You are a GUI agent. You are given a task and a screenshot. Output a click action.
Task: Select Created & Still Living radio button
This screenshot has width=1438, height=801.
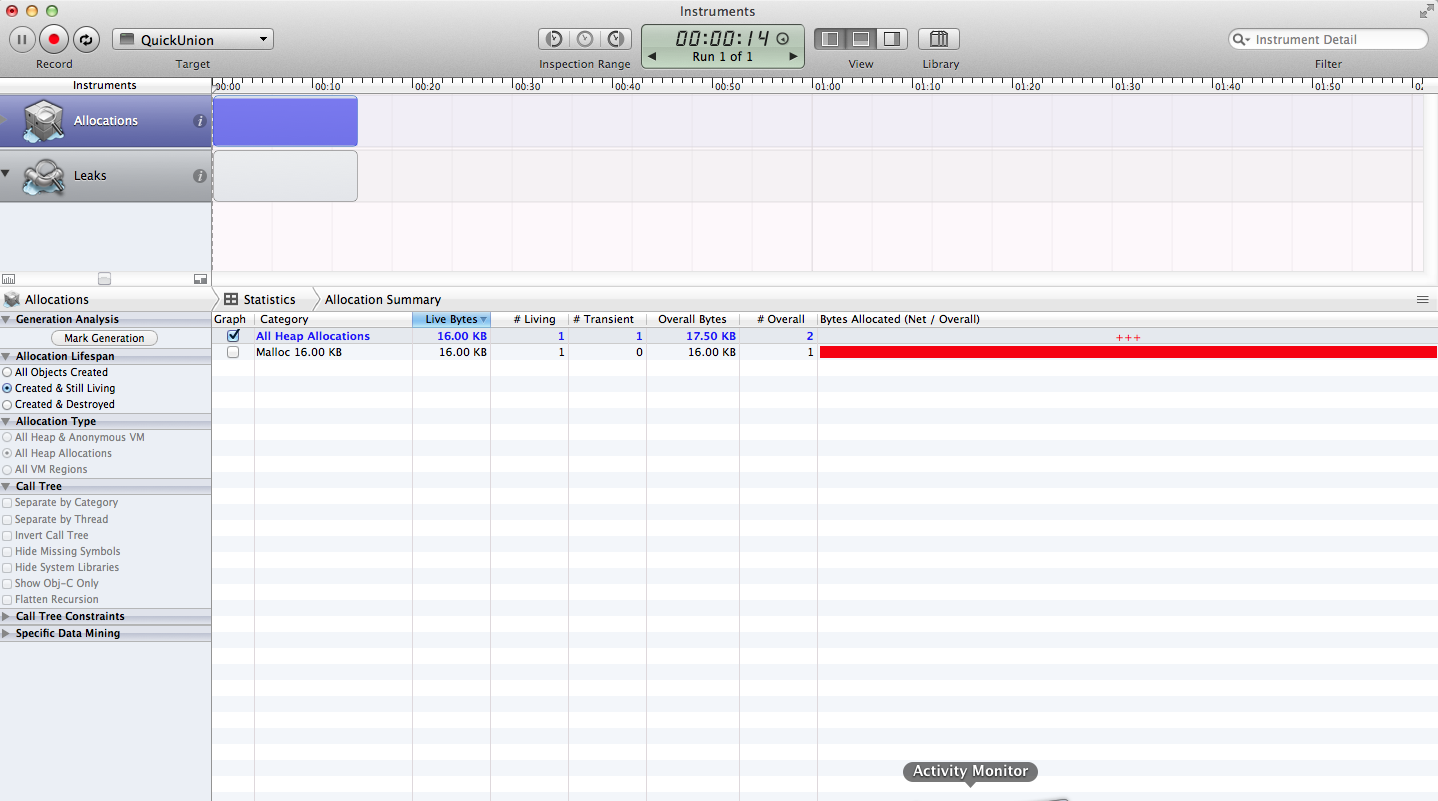[7, 388]
